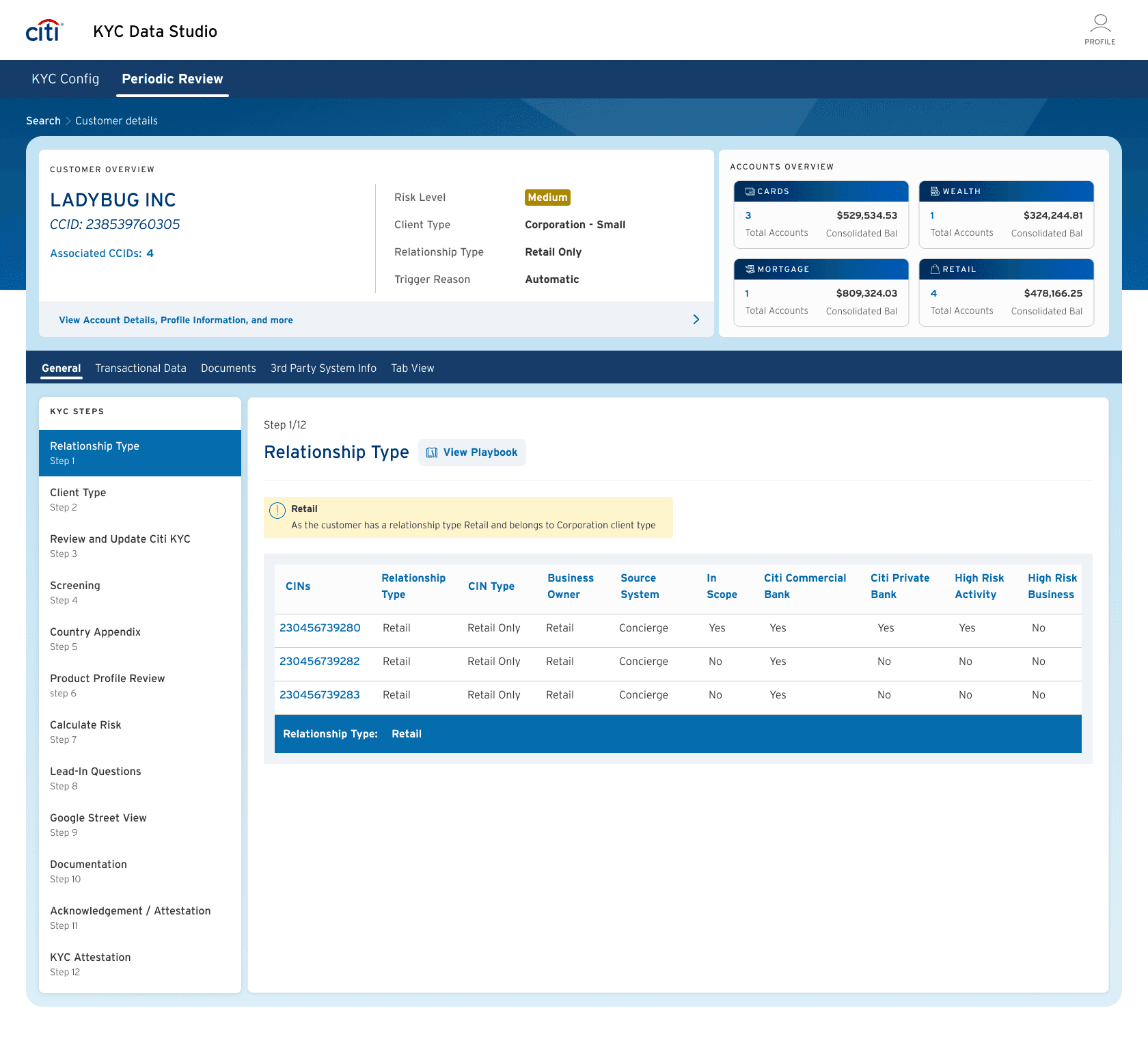Open the Cards accounts card
Screen dimensions: 1148x1045
[x=821, y=215]
